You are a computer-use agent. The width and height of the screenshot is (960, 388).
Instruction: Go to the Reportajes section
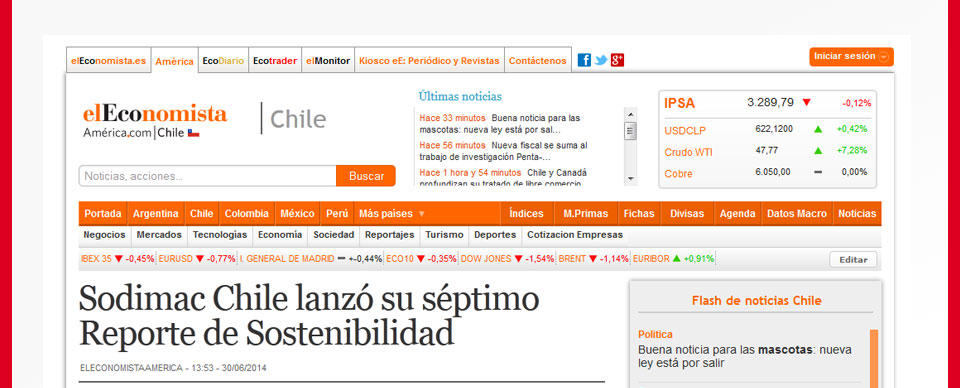(389, 235)
